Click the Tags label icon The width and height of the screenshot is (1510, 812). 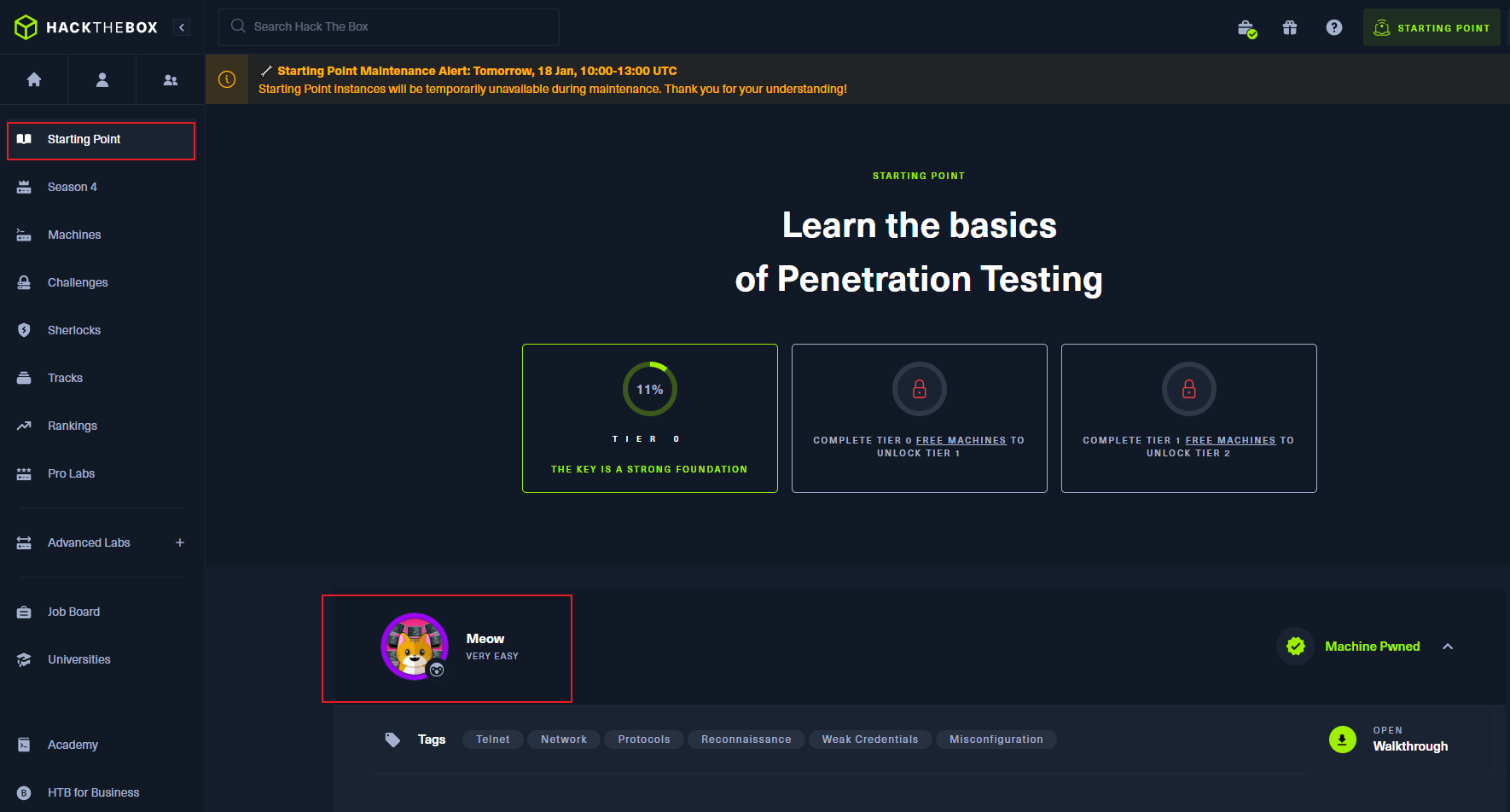[392, 739]
